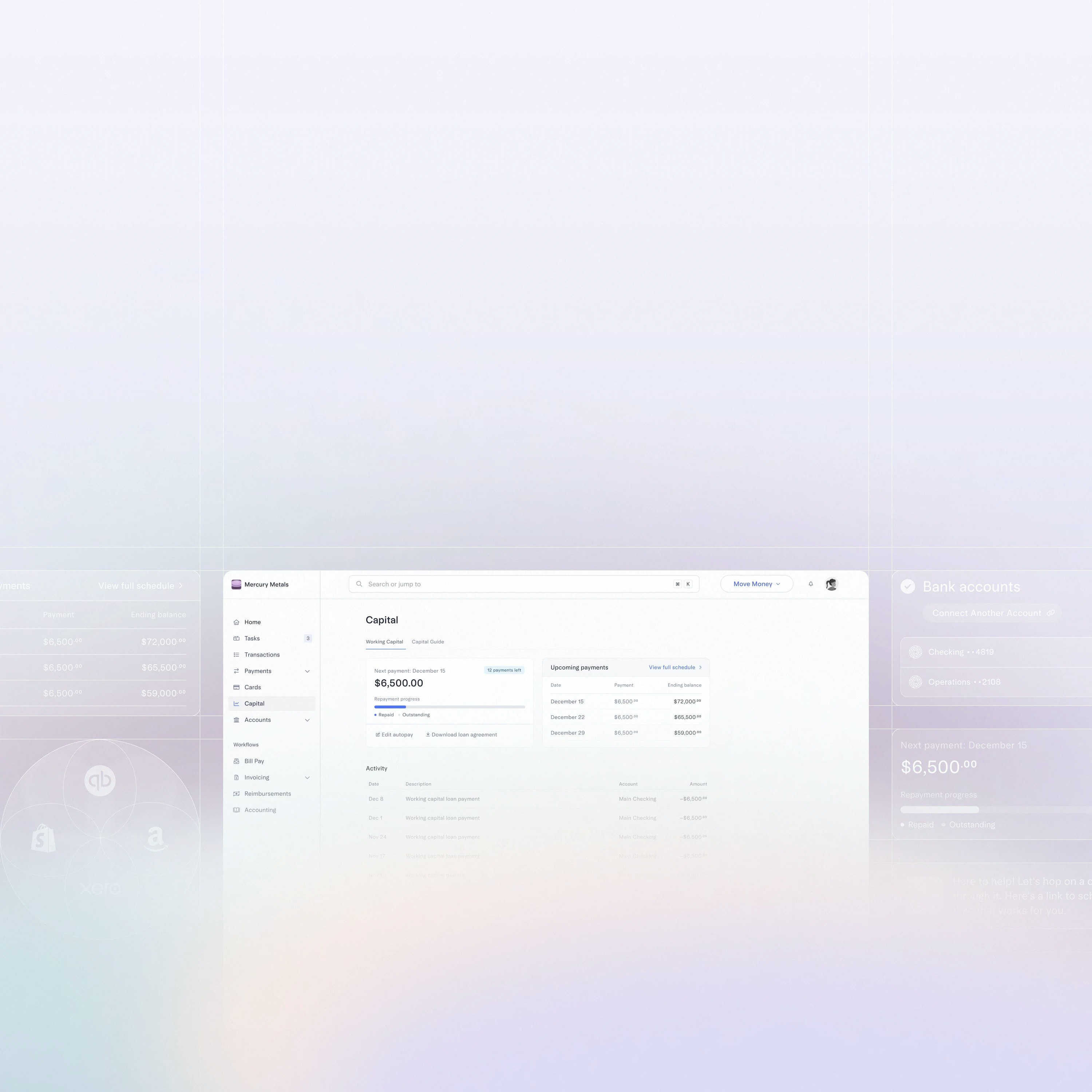Click Download loan agreement
This screenshot has width=1092, height=1092.
pos(461,735)
